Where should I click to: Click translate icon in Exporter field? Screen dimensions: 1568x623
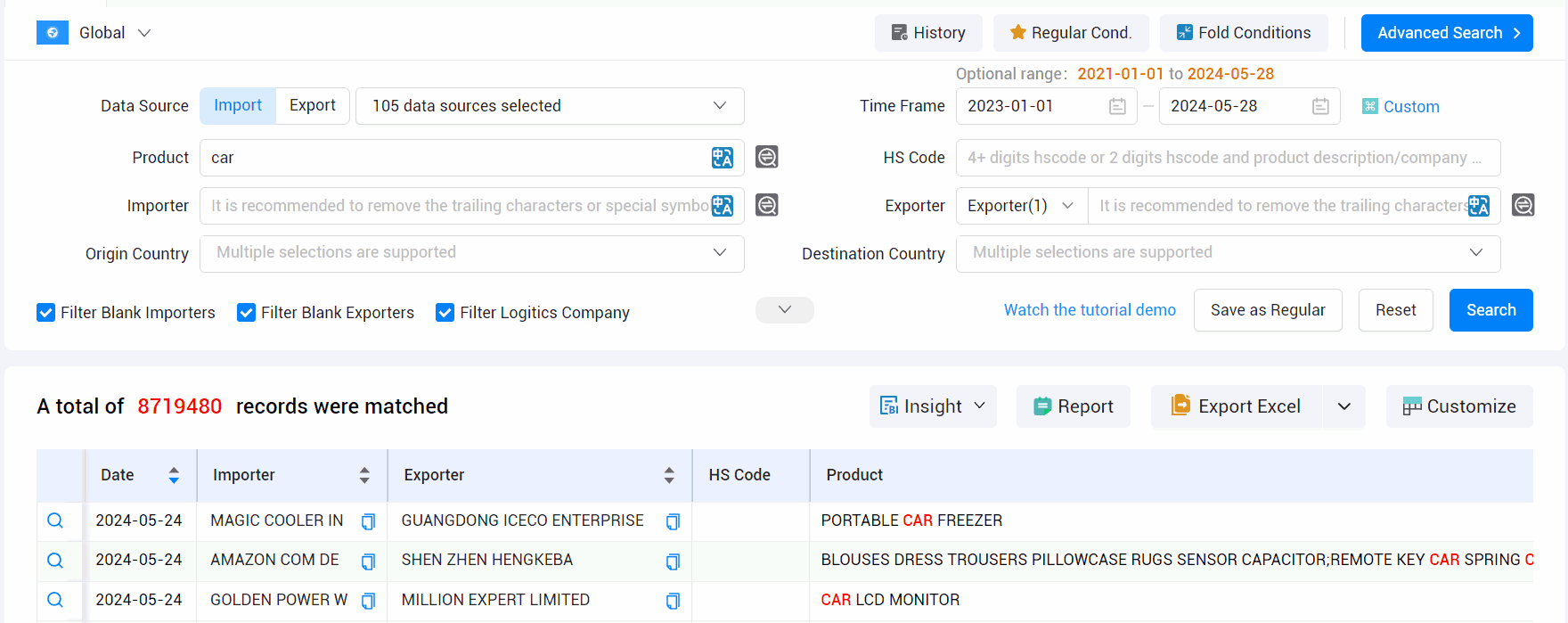pos(1478,206)
